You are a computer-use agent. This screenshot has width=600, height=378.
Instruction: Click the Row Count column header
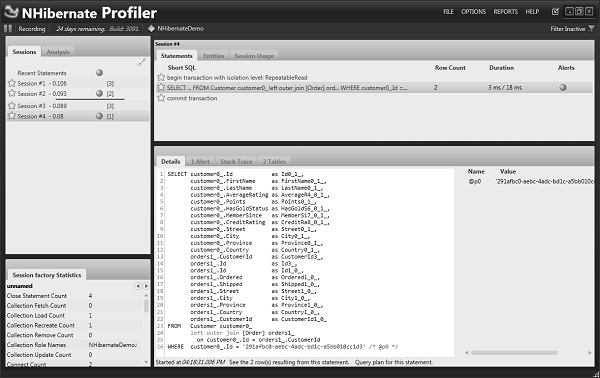click(x=450, y=67)
